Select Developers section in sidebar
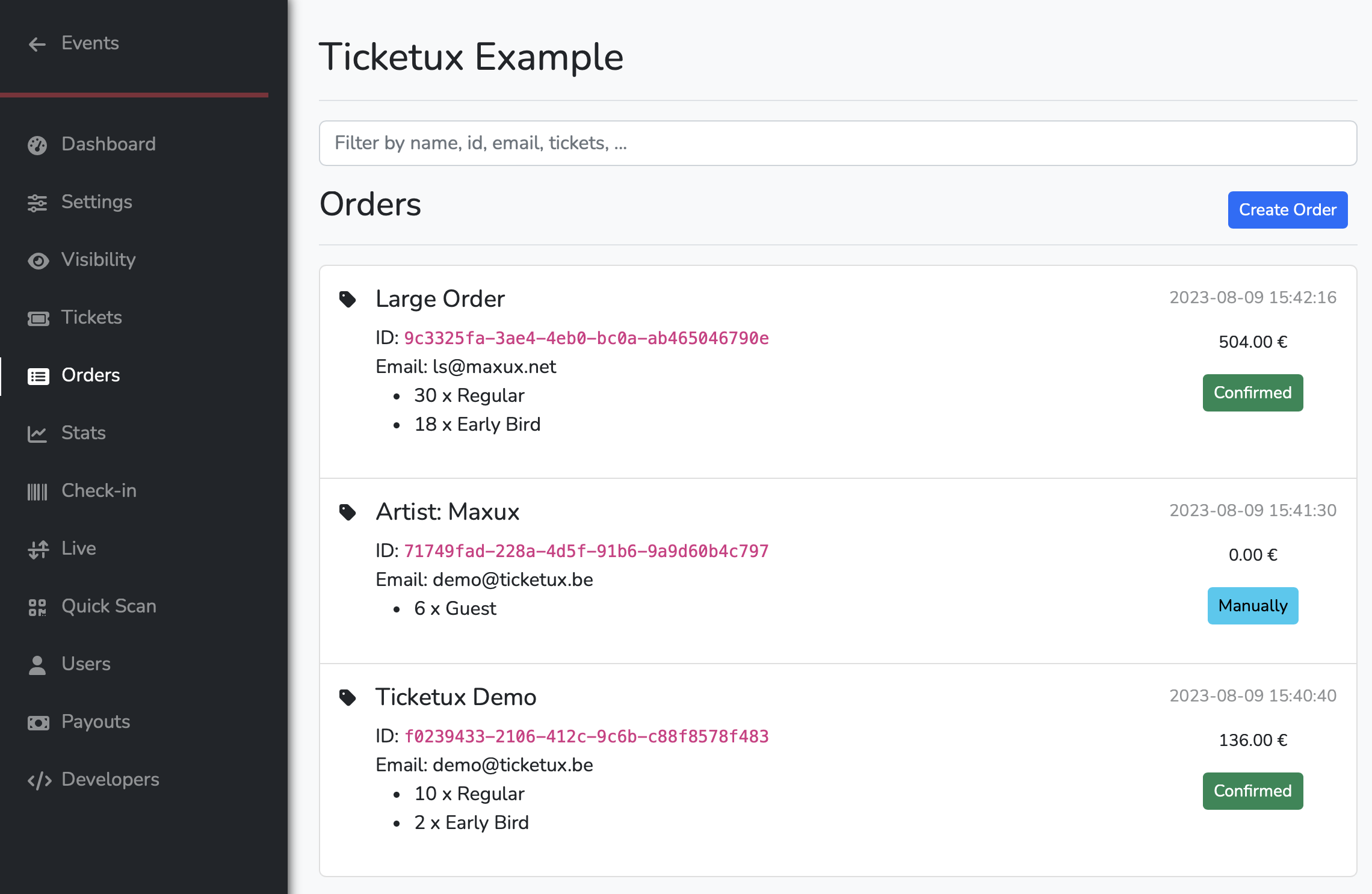The width and height of the screenshot is (1372, 894). click(x=110, y=779)
